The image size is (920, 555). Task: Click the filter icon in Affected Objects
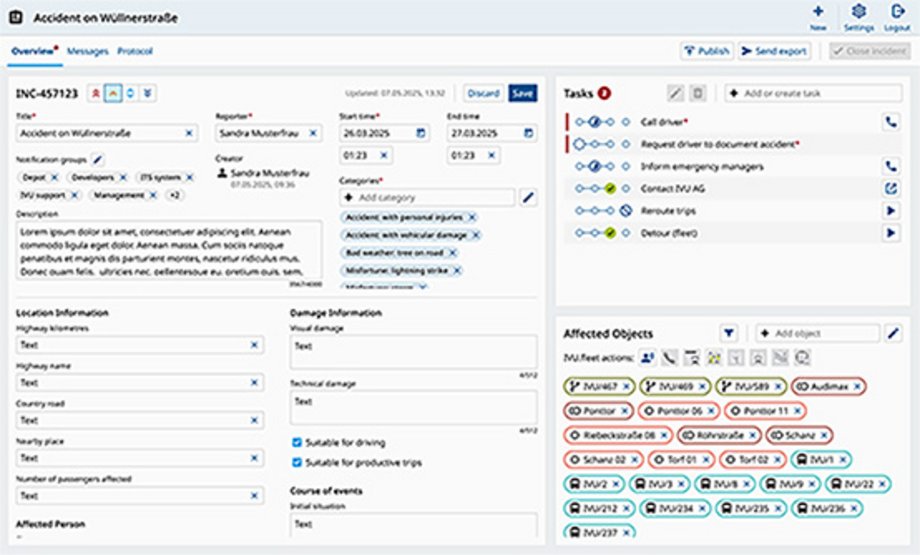click(729, 333)
